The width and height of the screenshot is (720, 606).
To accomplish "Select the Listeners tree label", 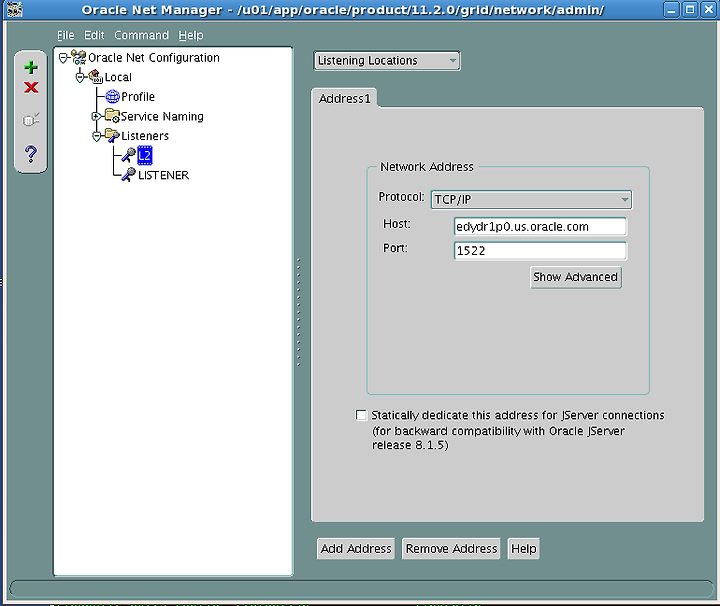I will tap(145, 136).
